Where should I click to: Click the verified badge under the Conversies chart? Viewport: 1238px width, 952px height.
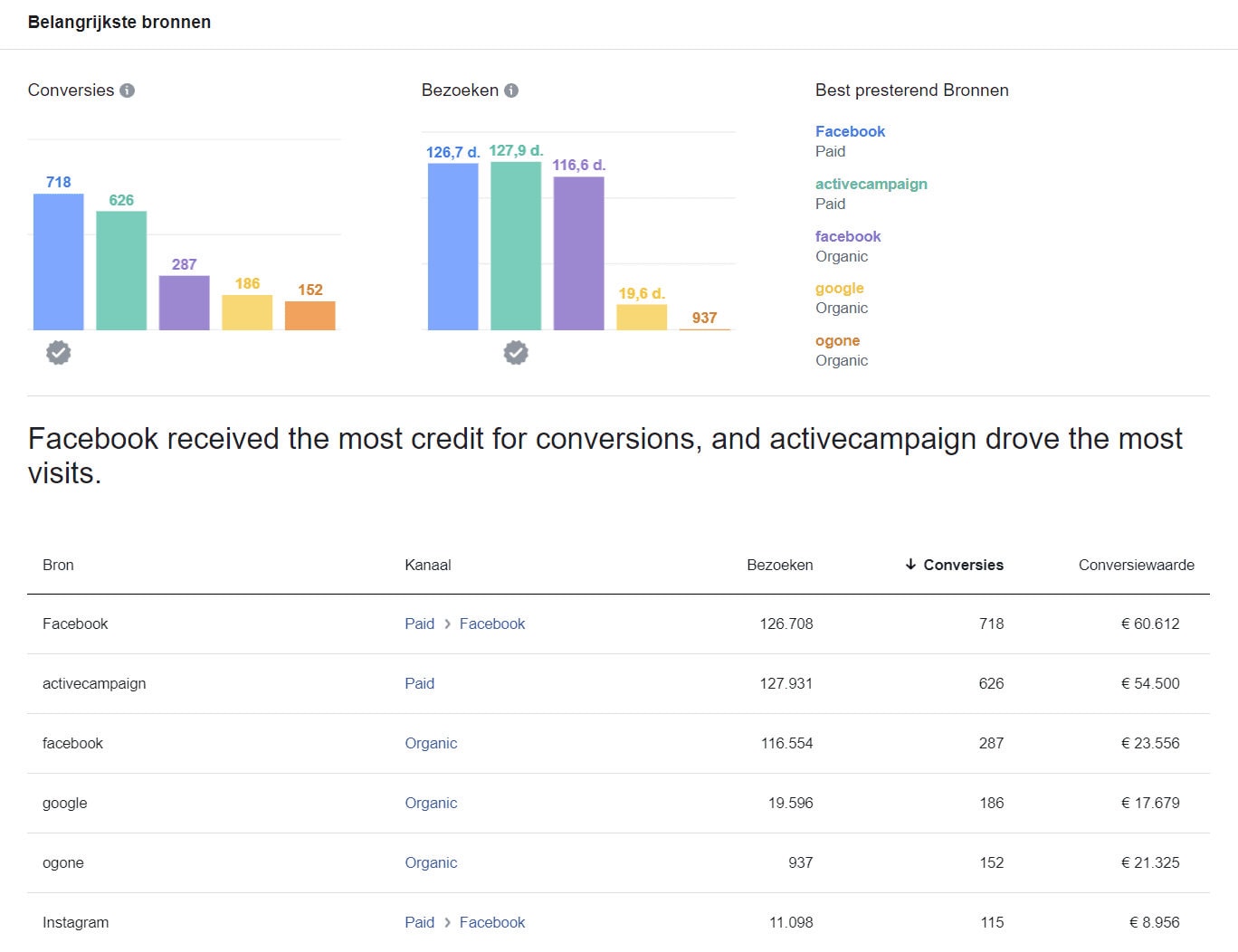59,352
